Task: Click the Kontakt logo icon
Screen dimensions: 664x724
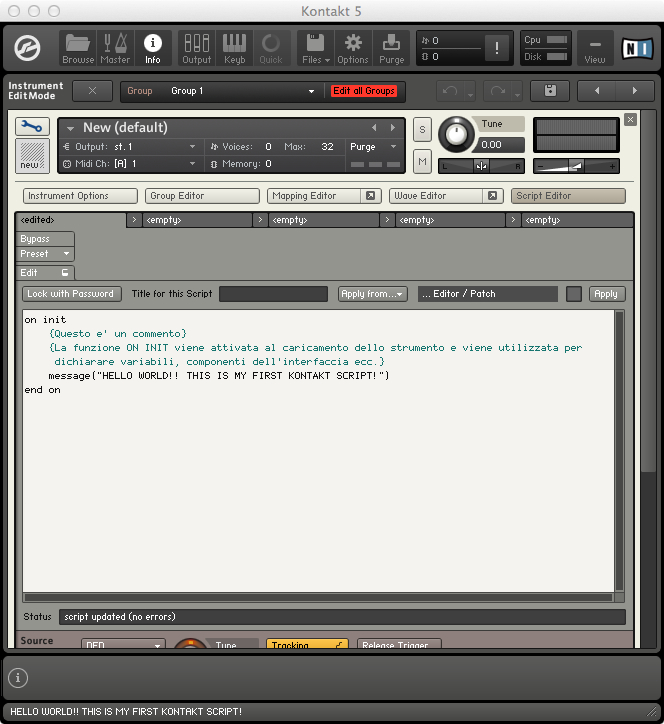Action: tap(27, 48)
